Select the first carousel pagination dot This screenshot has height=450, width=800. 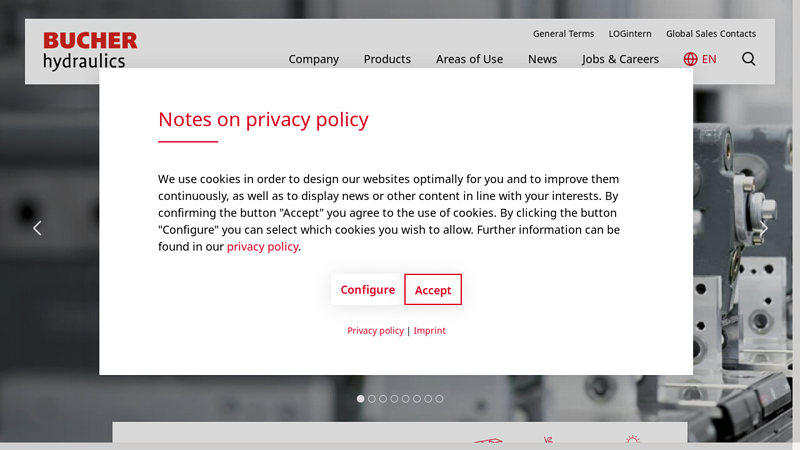click(x=361, y=399)
